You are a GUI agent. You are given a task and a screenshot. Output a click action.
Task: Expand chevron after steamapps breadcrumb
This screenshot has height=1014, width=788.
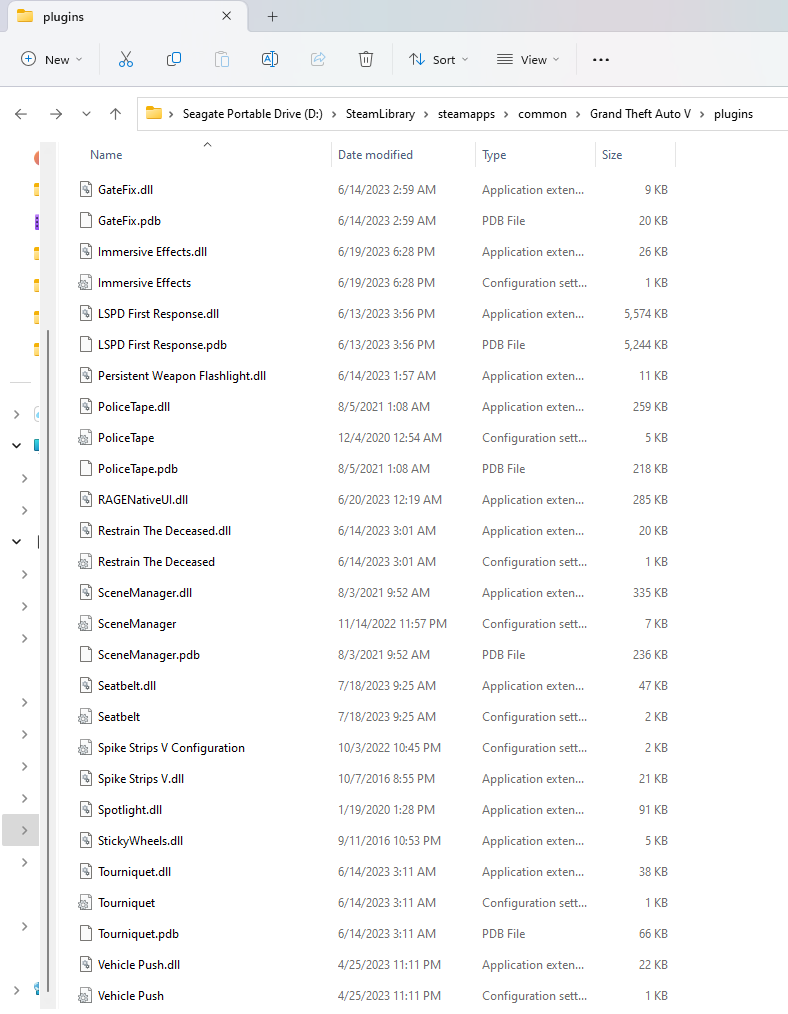(x=506, y=114)
